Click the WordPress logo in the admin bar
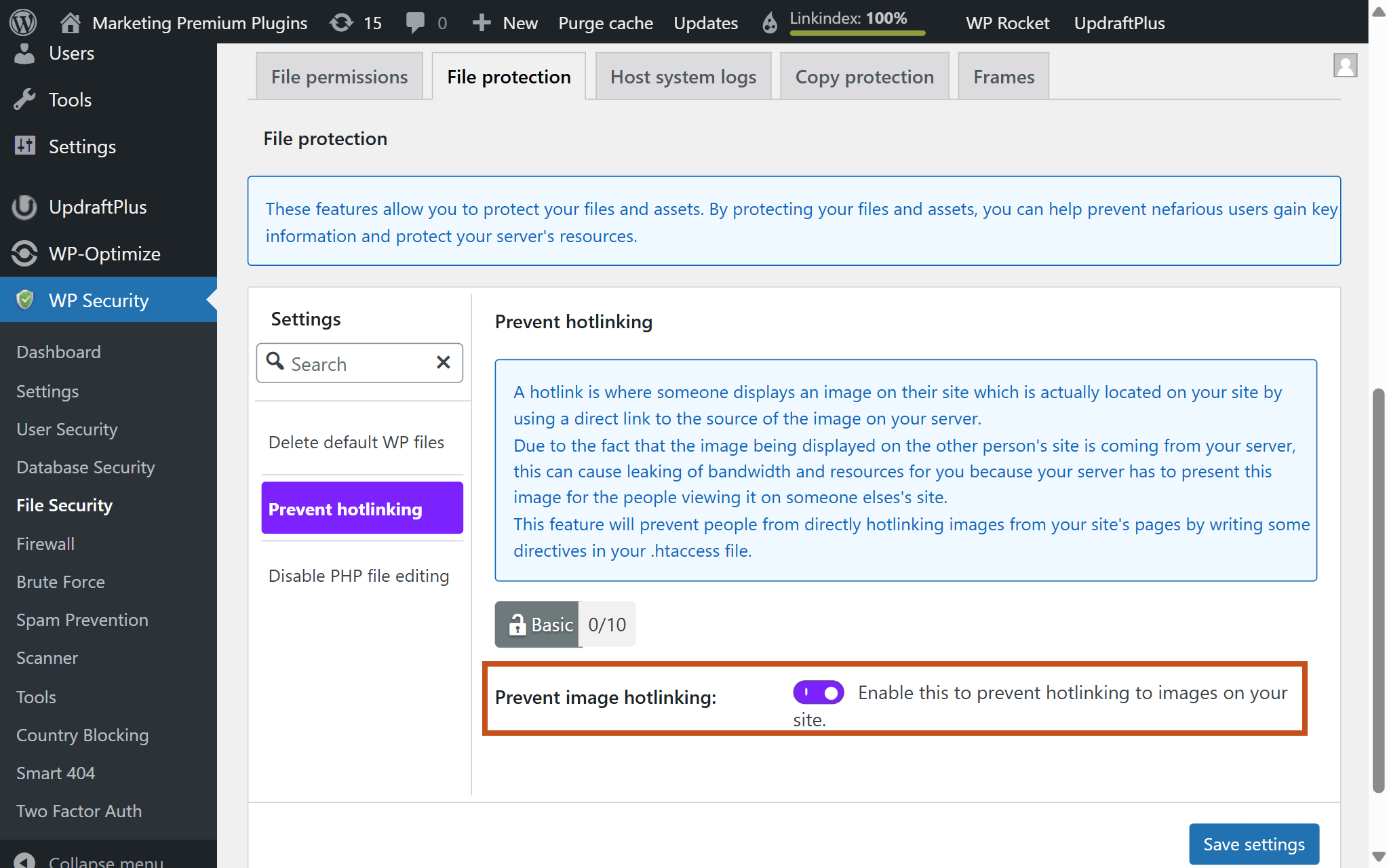The image size is (1389, 868). [22, 22]
